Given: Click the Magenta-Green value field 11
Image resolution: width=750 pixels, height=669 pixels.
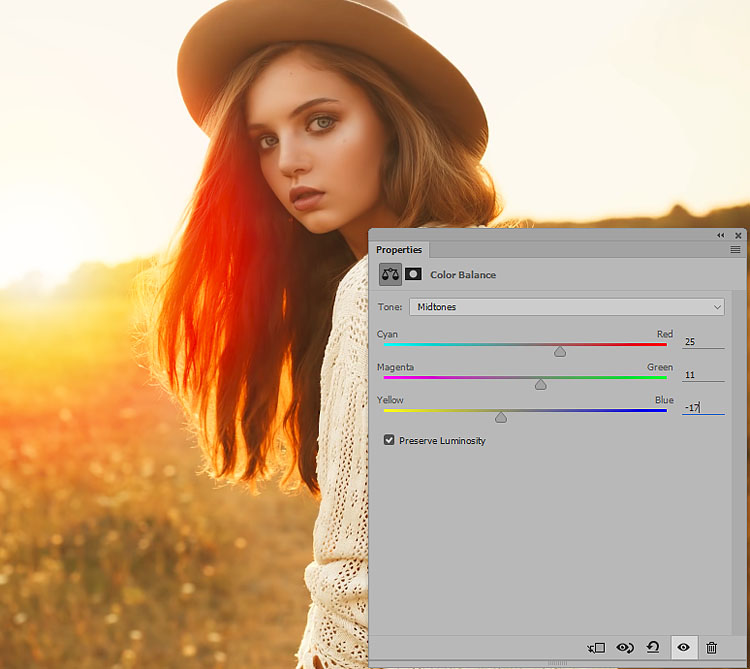Looking at the screenshot, I should (703, 375).
